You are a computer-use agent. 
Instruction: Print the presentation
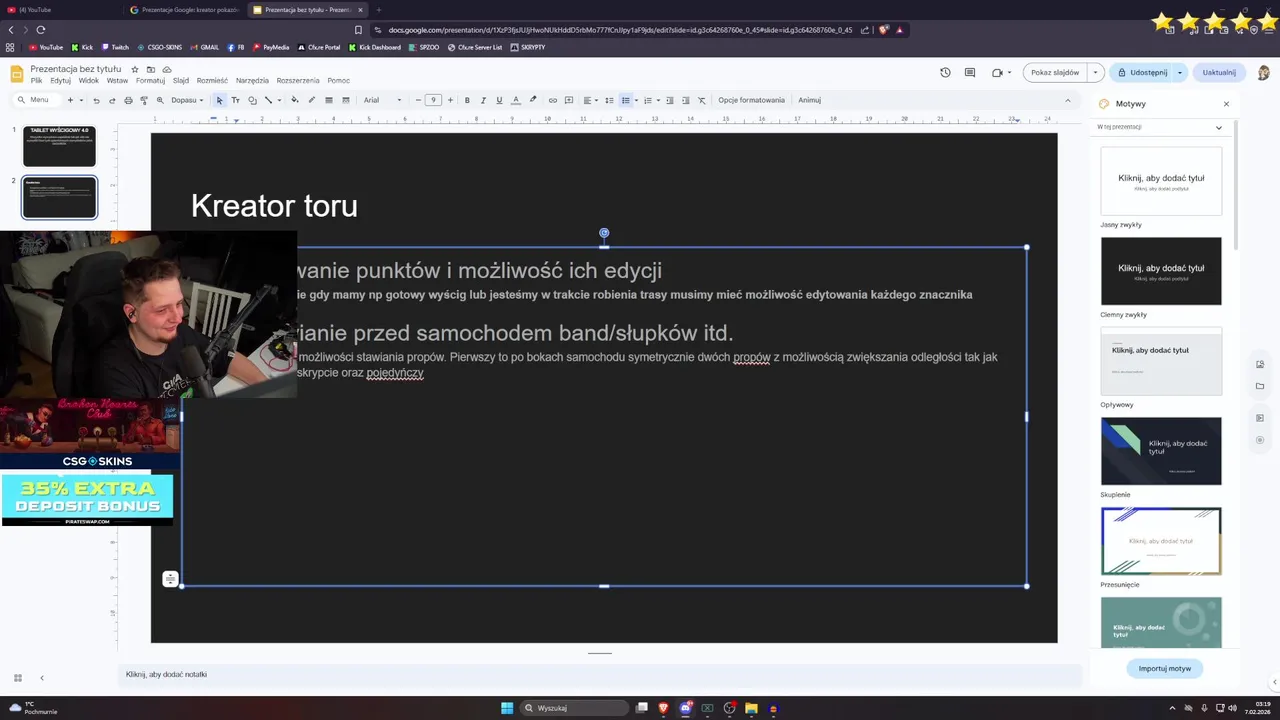(128, 100)
